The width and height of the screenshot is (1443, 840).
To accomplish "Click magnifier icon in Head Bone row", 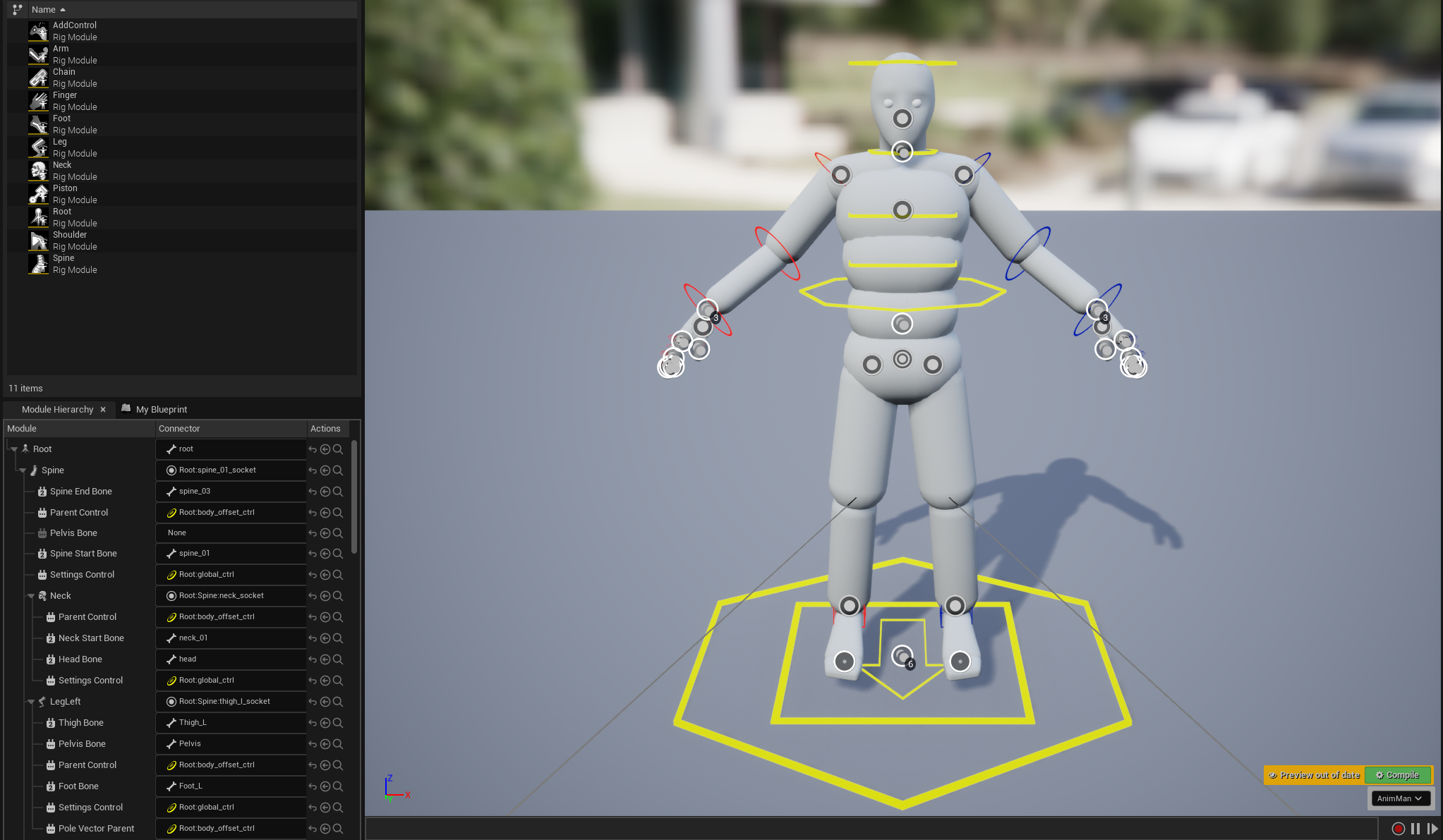I will click(338, 659).
